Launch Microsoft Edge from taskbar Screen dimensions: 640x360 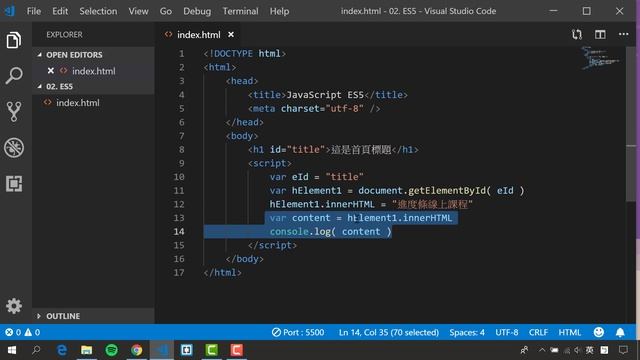[x=62, y=350]
